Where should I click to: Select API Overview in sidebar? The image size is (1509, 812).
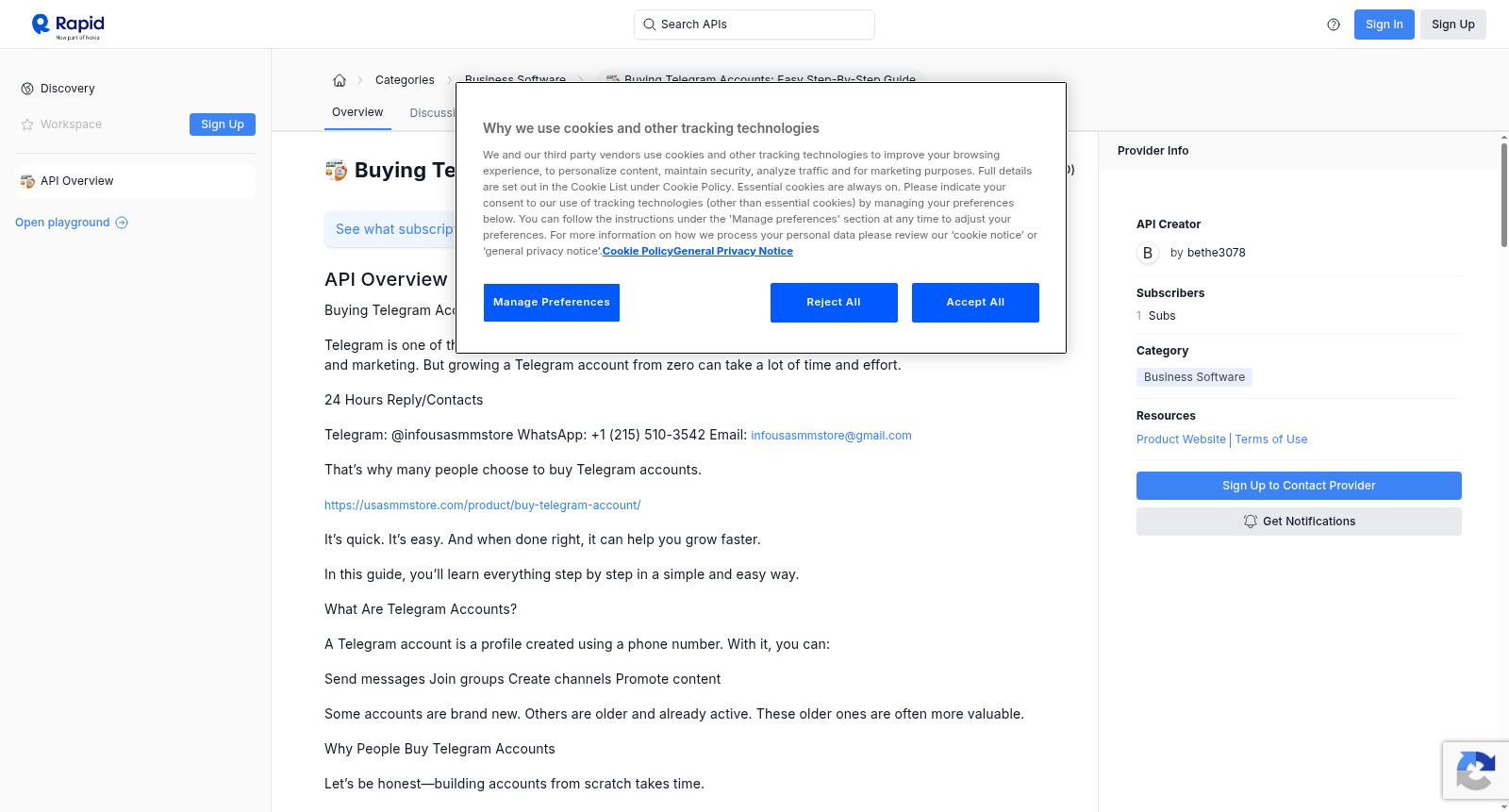pos(135,181)
